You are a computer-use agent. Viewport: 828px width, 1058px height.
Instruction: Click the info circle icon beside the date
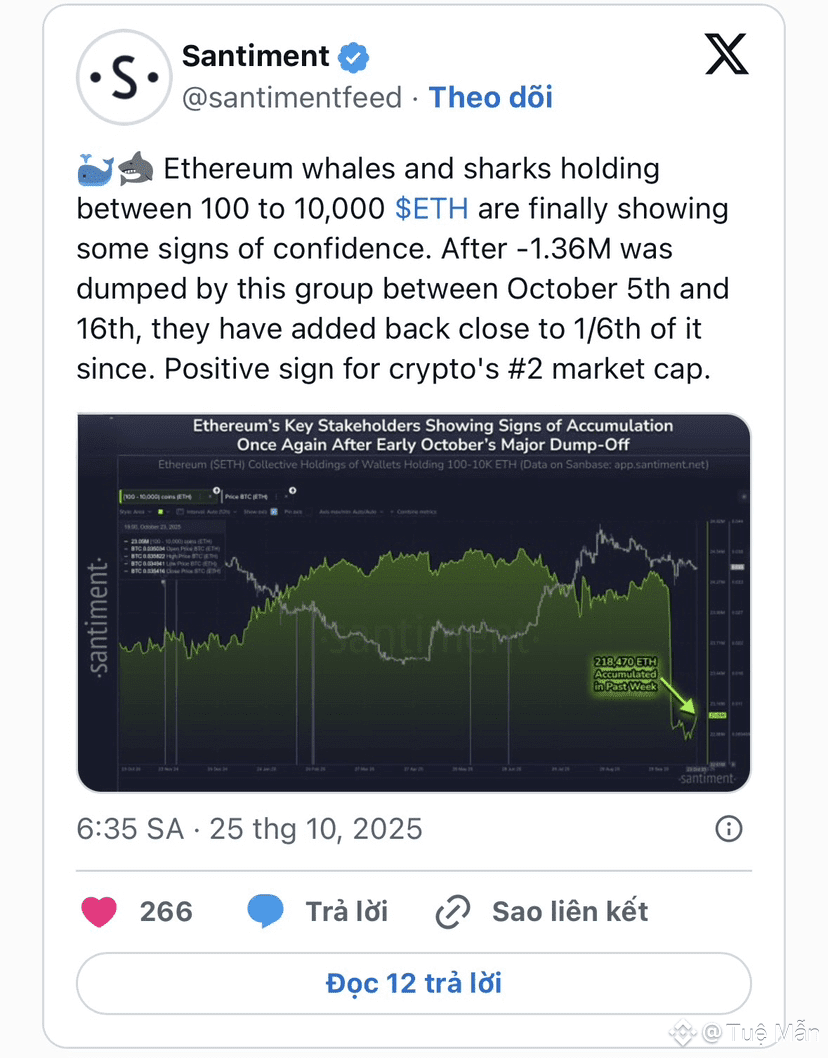click(729, 828)
